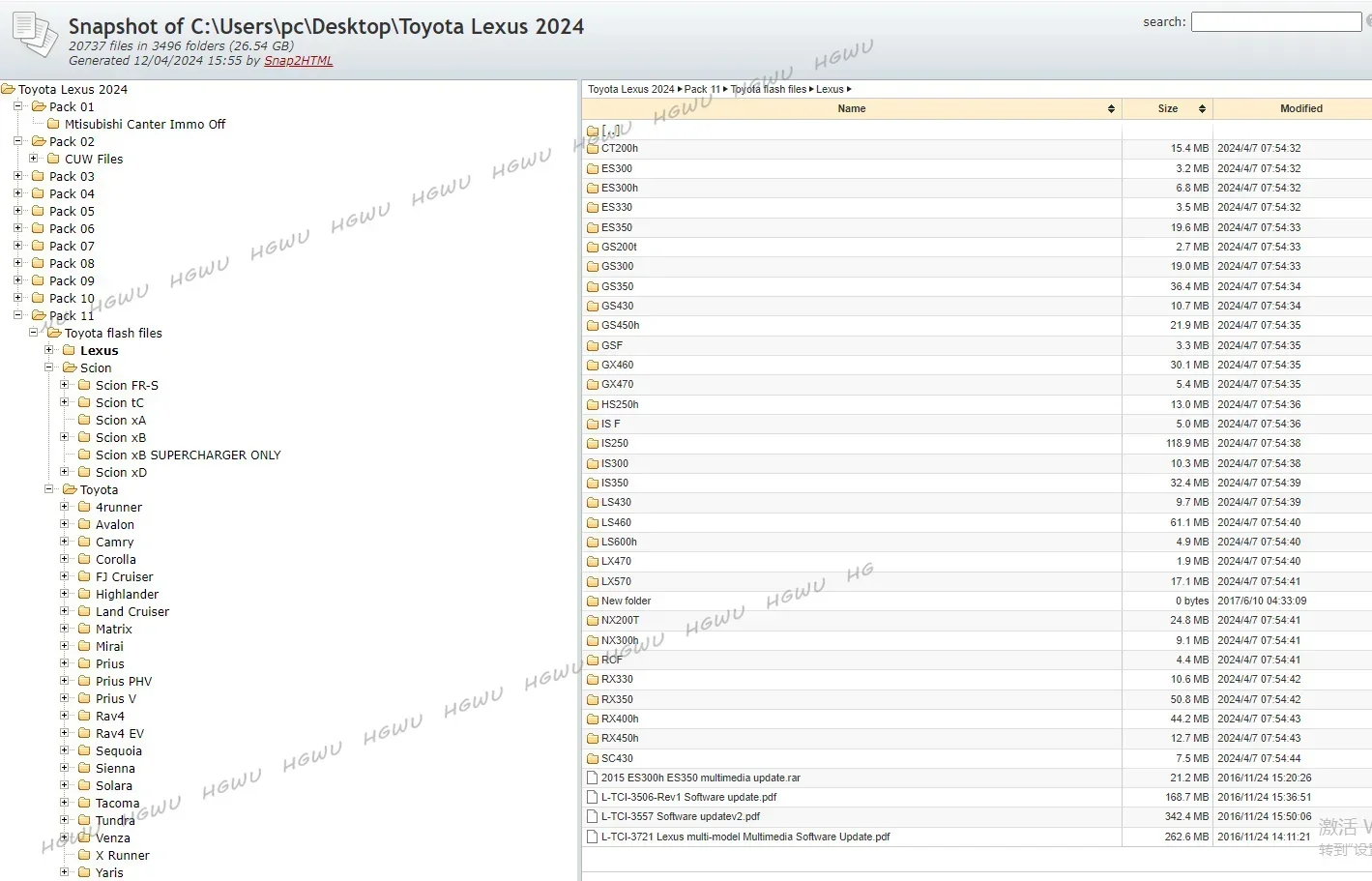The height and width of the screenshot is (881, 1372).
Task: Expand the Pack 07 tree node
Action: pyautogui.click(x=17, y=245)
